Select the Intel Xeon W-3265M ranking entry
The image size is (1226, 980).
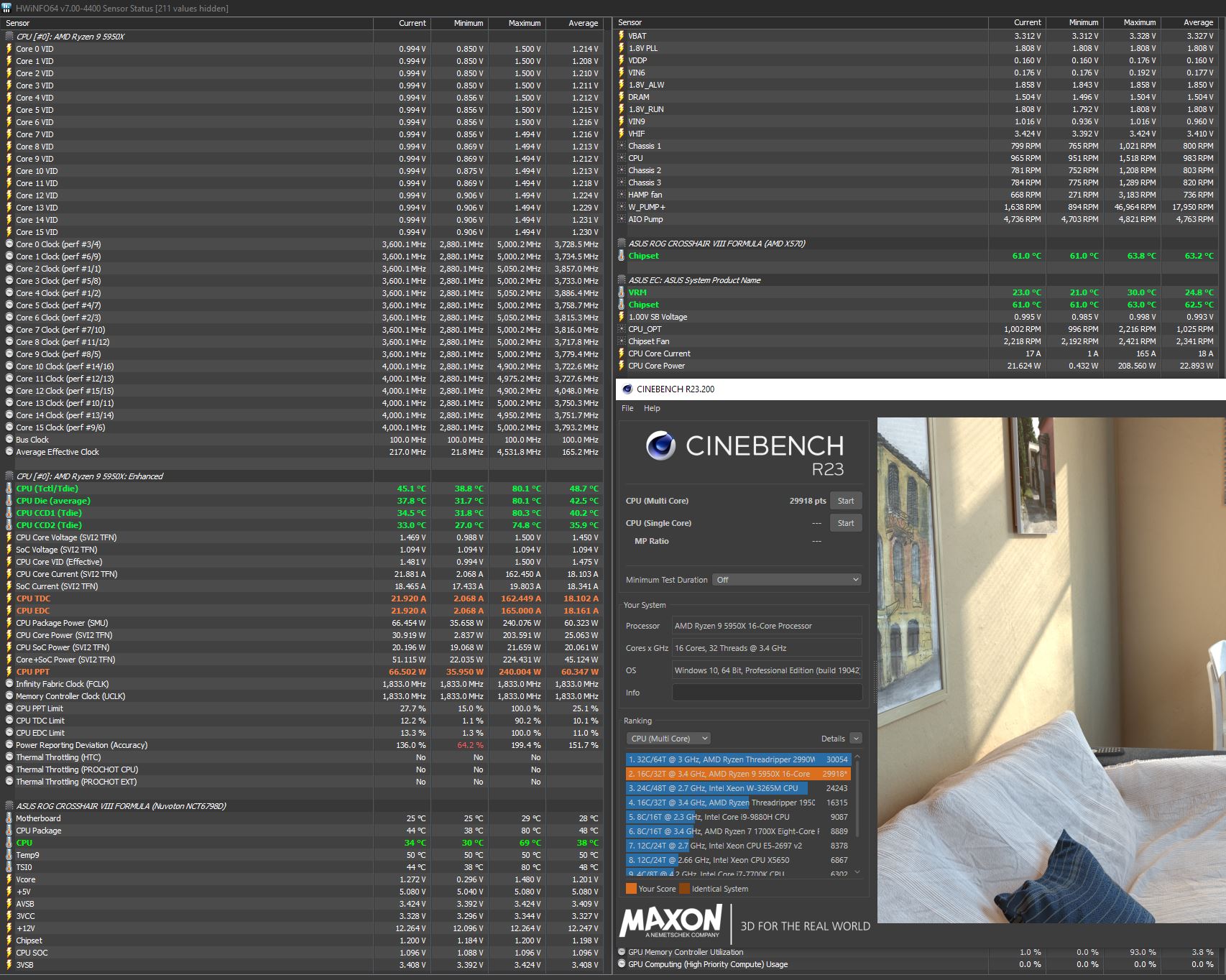738,788
